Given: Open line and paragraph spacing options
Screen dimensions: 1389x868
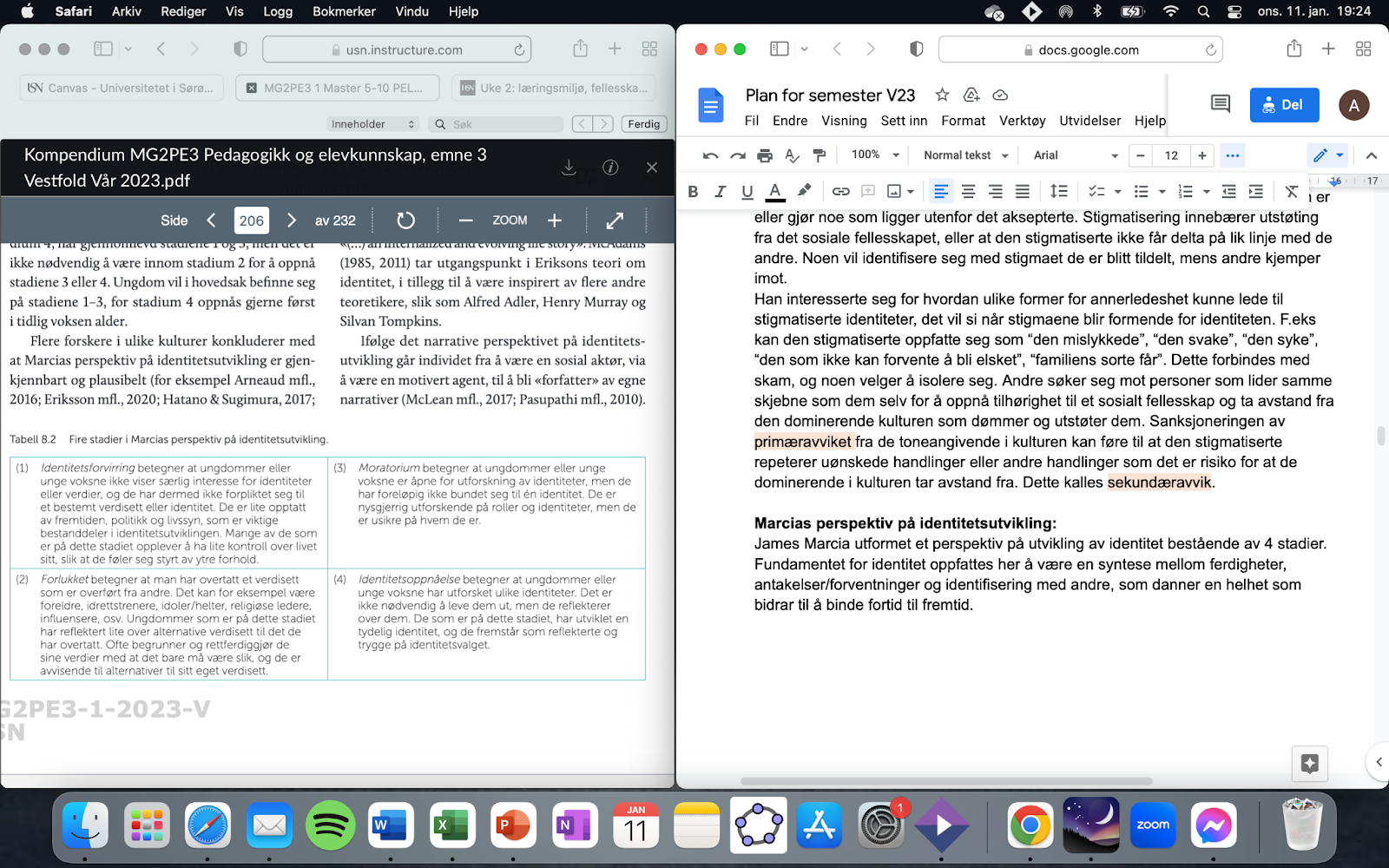Looking at the screenshot, I should pos(1059,191).
